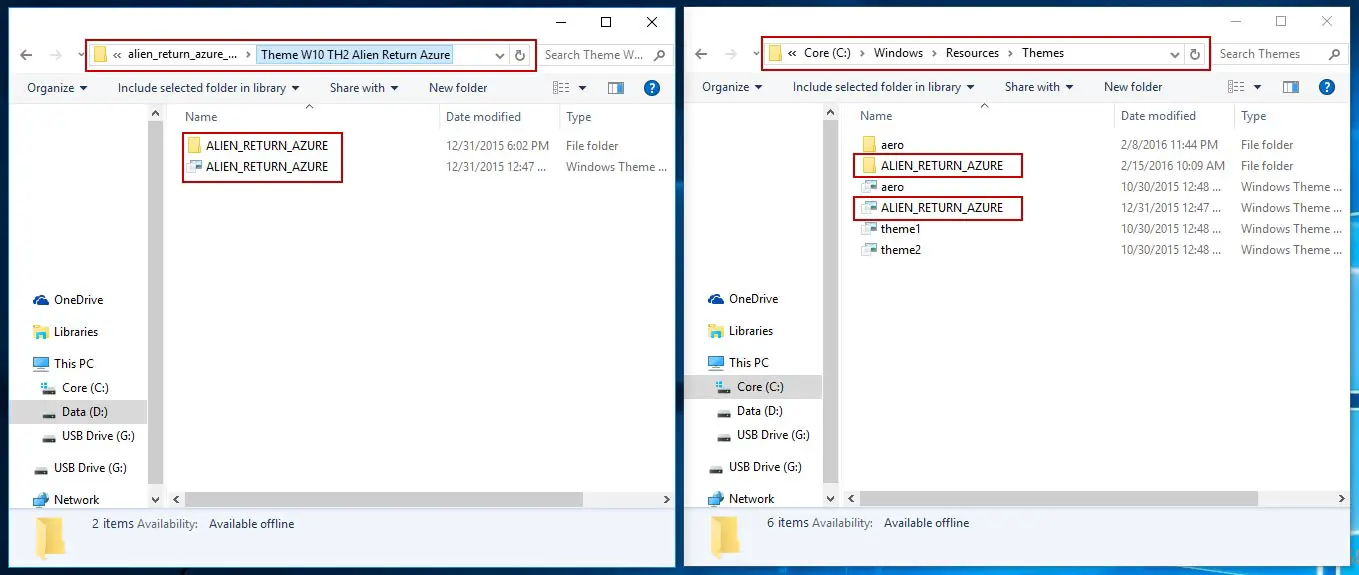Sort by Name column in left window
The image size is (1359, 575).
point(201,117)
